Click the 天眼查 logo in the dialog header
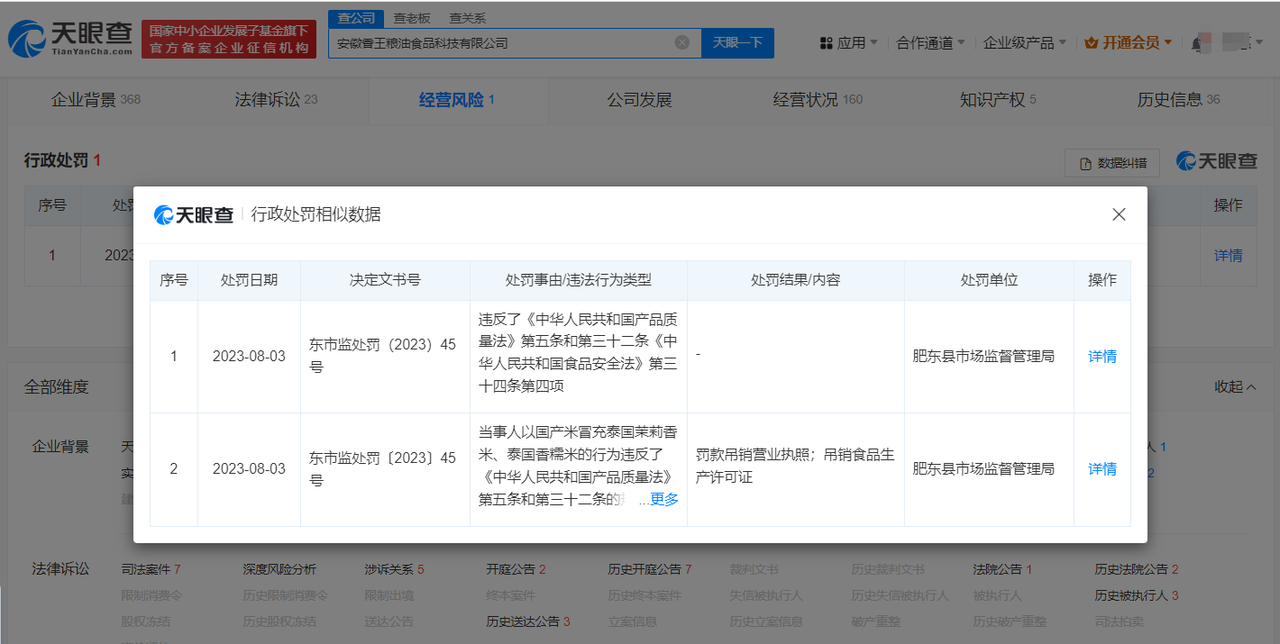This screenshot has height=644, width=1280. coord(194,215)
